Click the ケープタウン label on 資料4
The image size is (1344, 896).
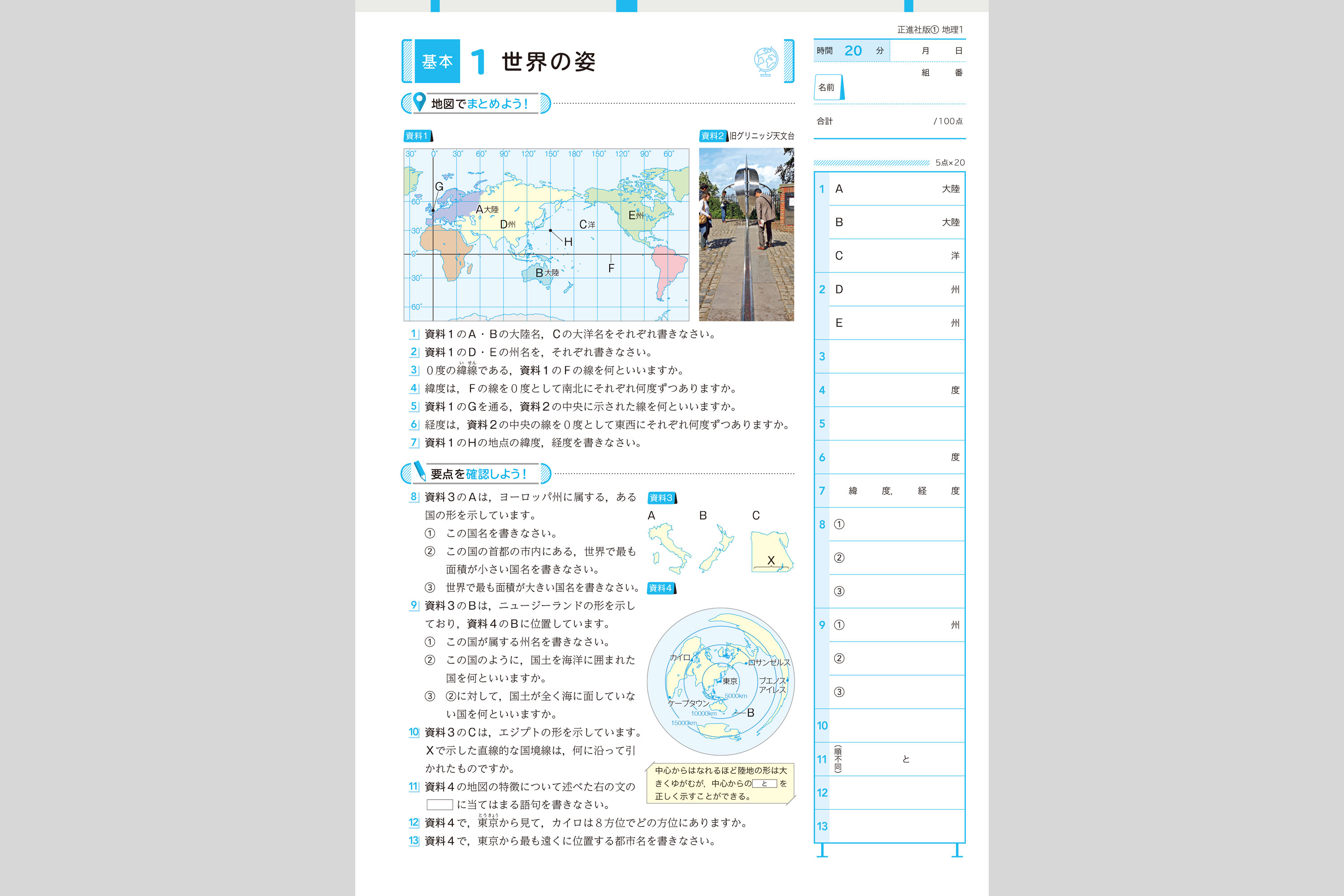(x=689, y=703)
